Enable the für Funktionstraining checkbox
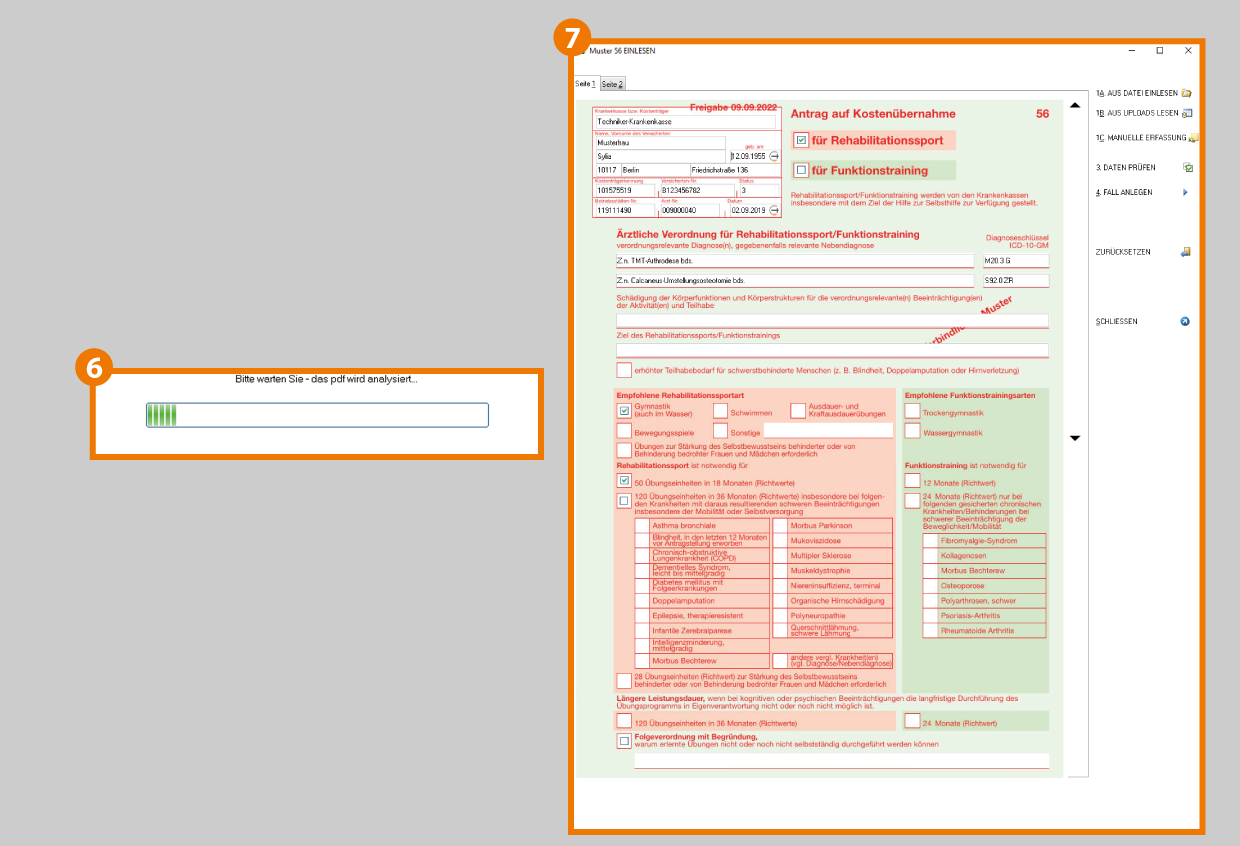The width and height of the screenshot is (1240, 846). [x=801, y=170]
